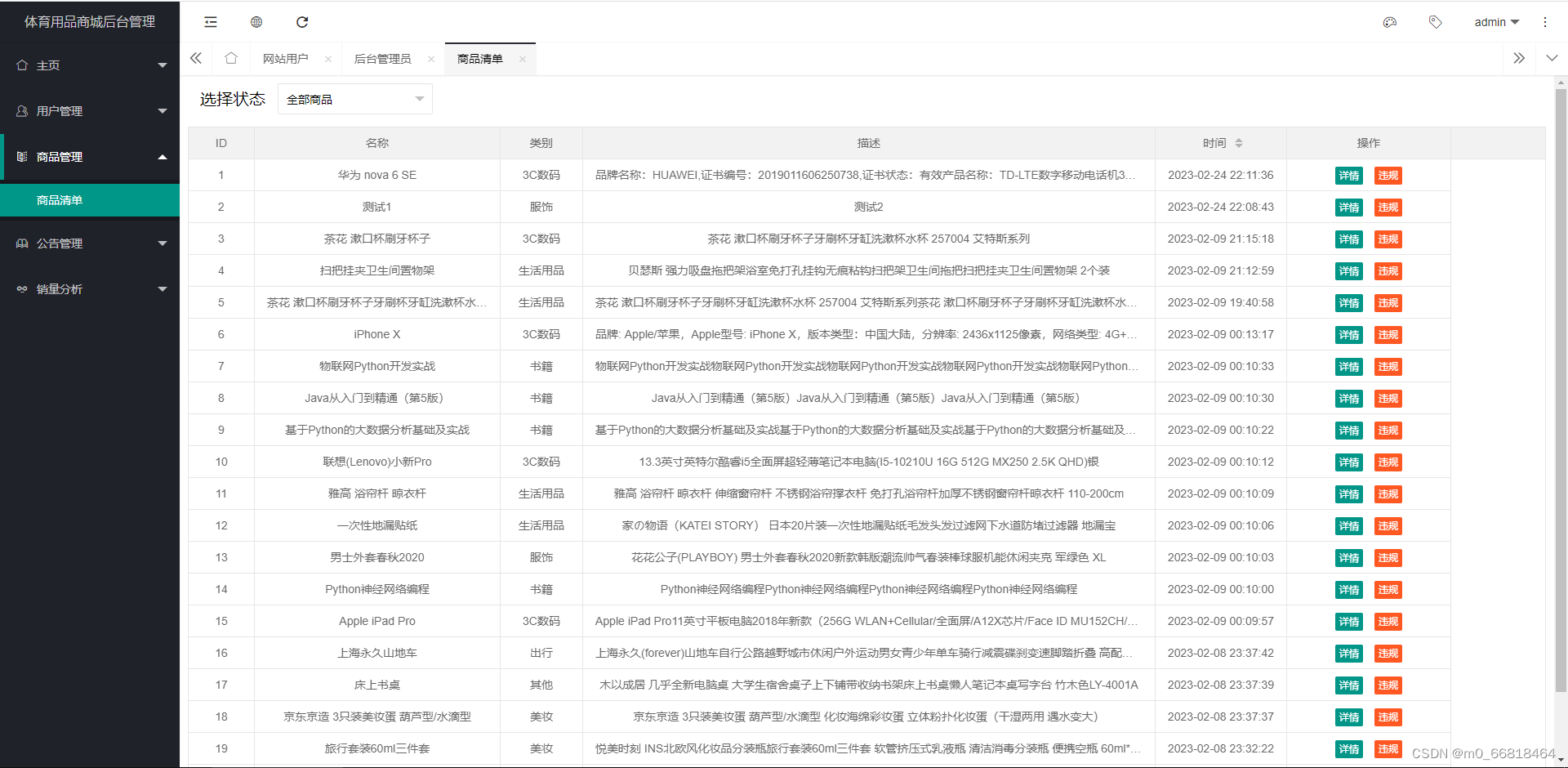Screen dimensions: 1568x768
Task: Click timestamp 2023-02-09 00:10:12
Action: pyautogui.click(x=1221, y=462)
